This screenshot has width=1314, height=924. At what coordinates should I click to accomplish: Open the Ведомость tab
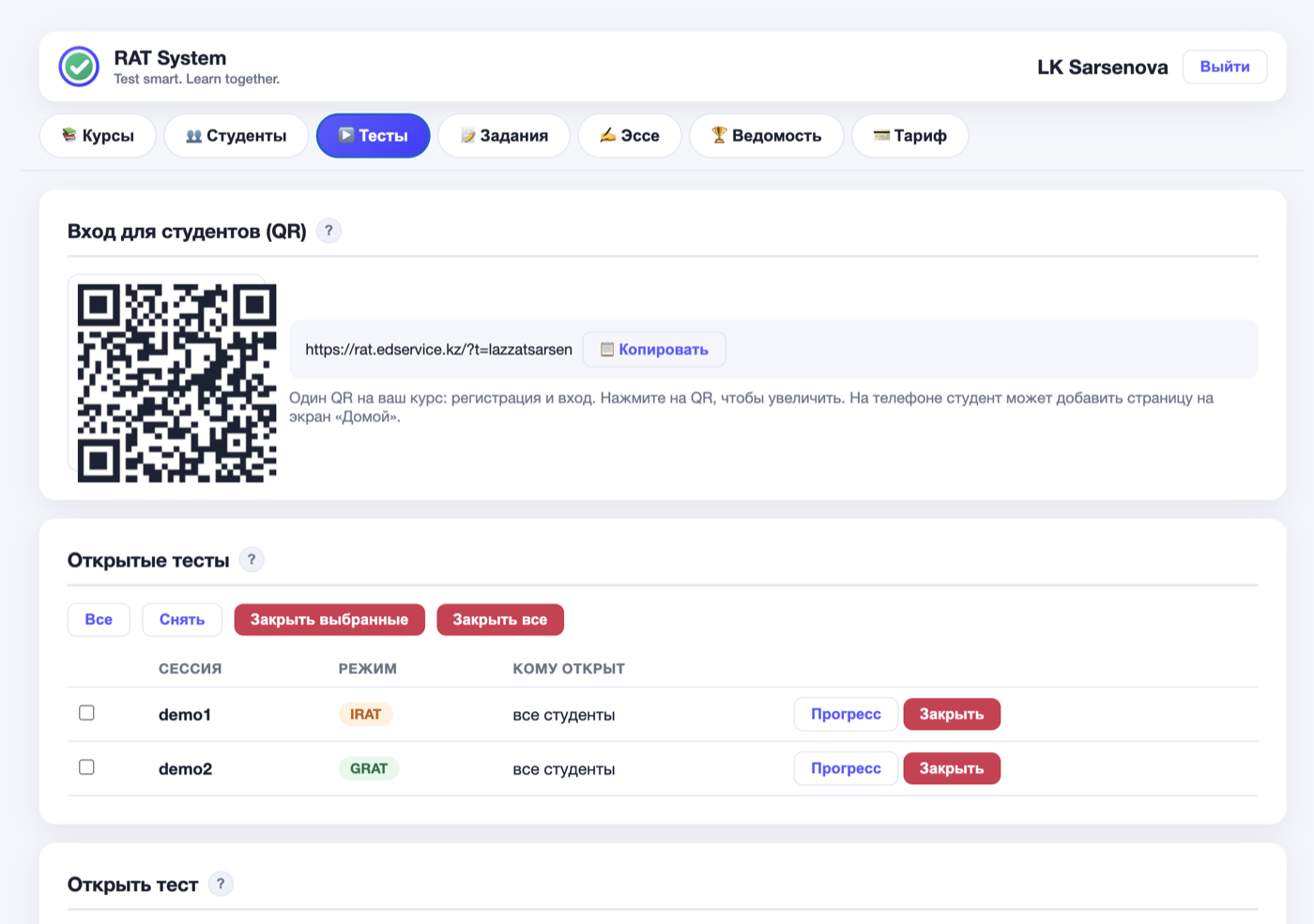[766, 136]
